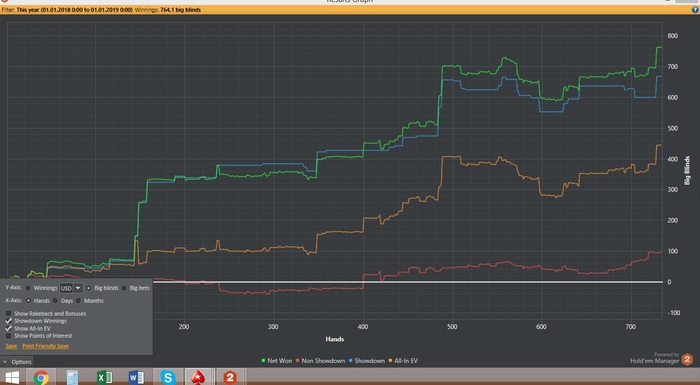700x385 pixels.
Task: Open Hold'em Manager 2 taskbar icon
Action: (230, 378)
